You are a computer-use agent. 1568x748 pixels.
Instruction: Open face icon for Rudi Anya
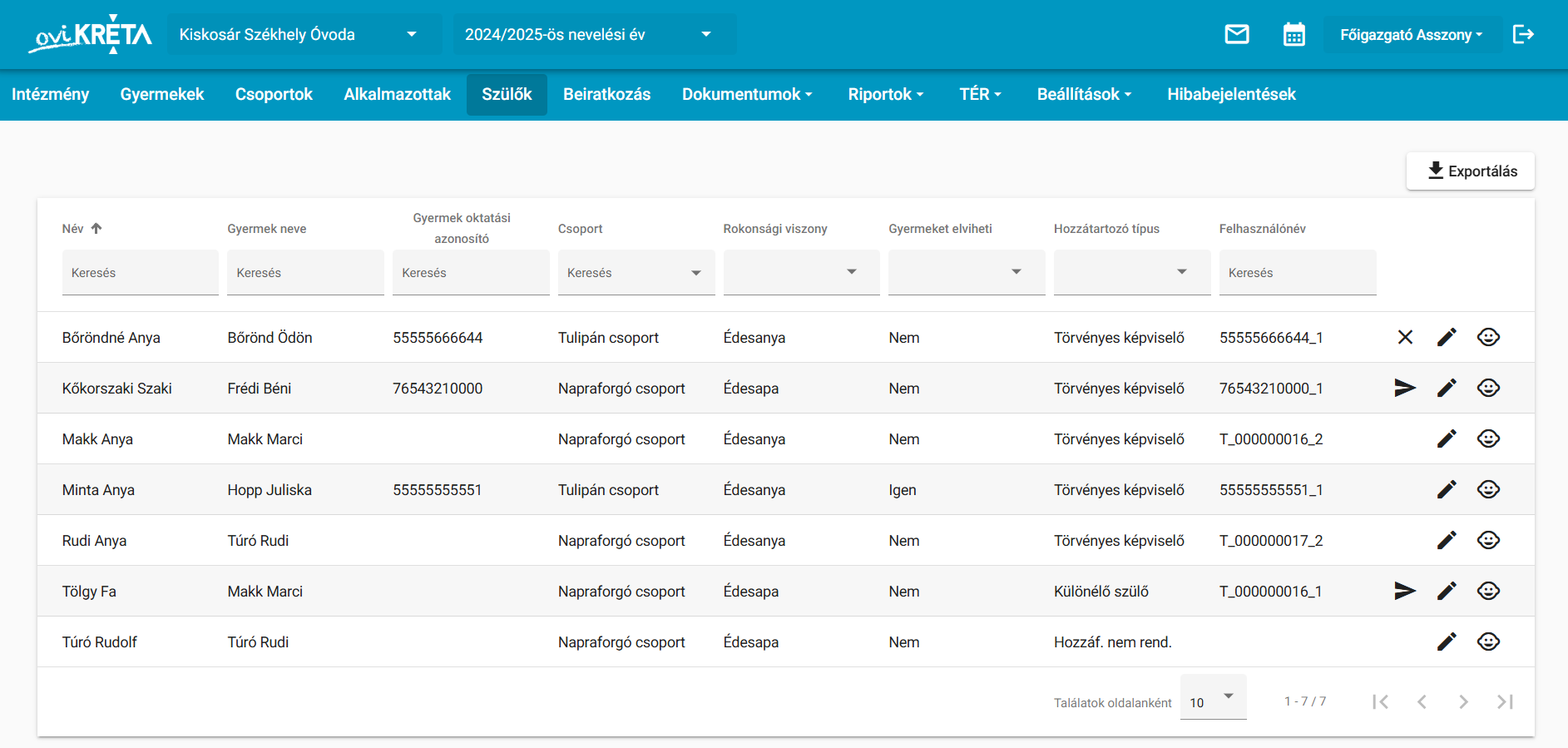pyautogui.click(x=1488, y=540)
